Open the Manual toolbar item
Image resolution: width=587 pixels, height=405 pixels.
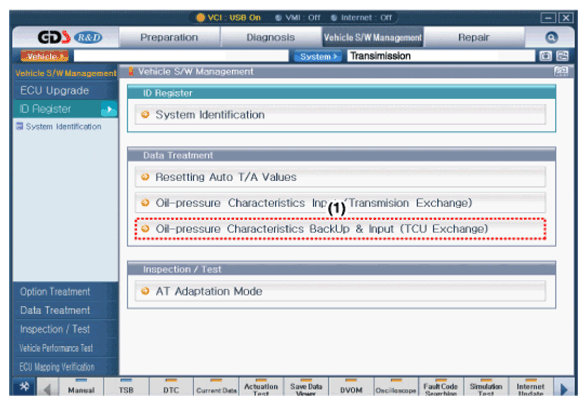point(81,387)
